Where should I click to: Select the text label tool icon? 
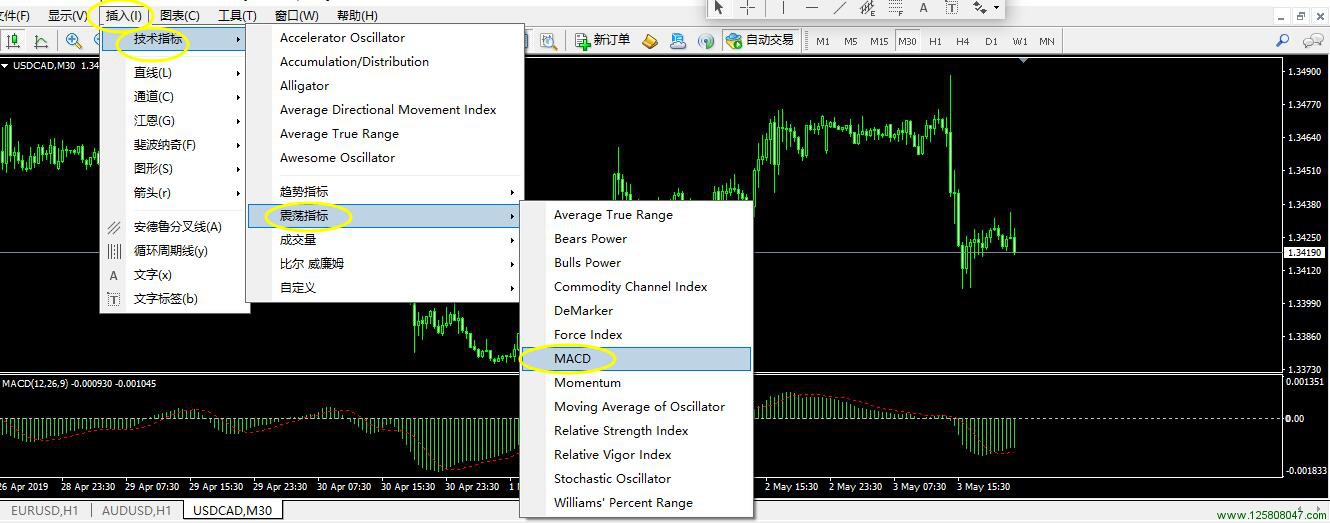951,8
